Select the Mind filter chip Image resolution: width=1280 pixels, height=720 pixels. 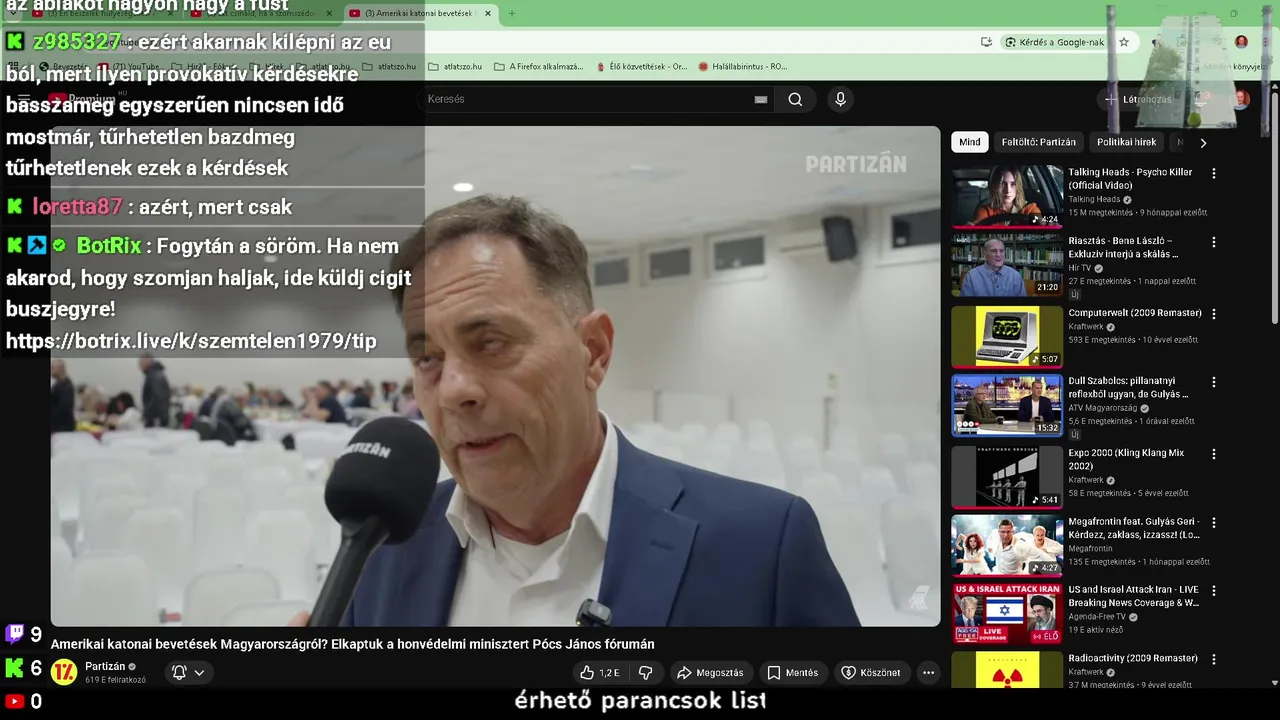click(x=970, y=142)
